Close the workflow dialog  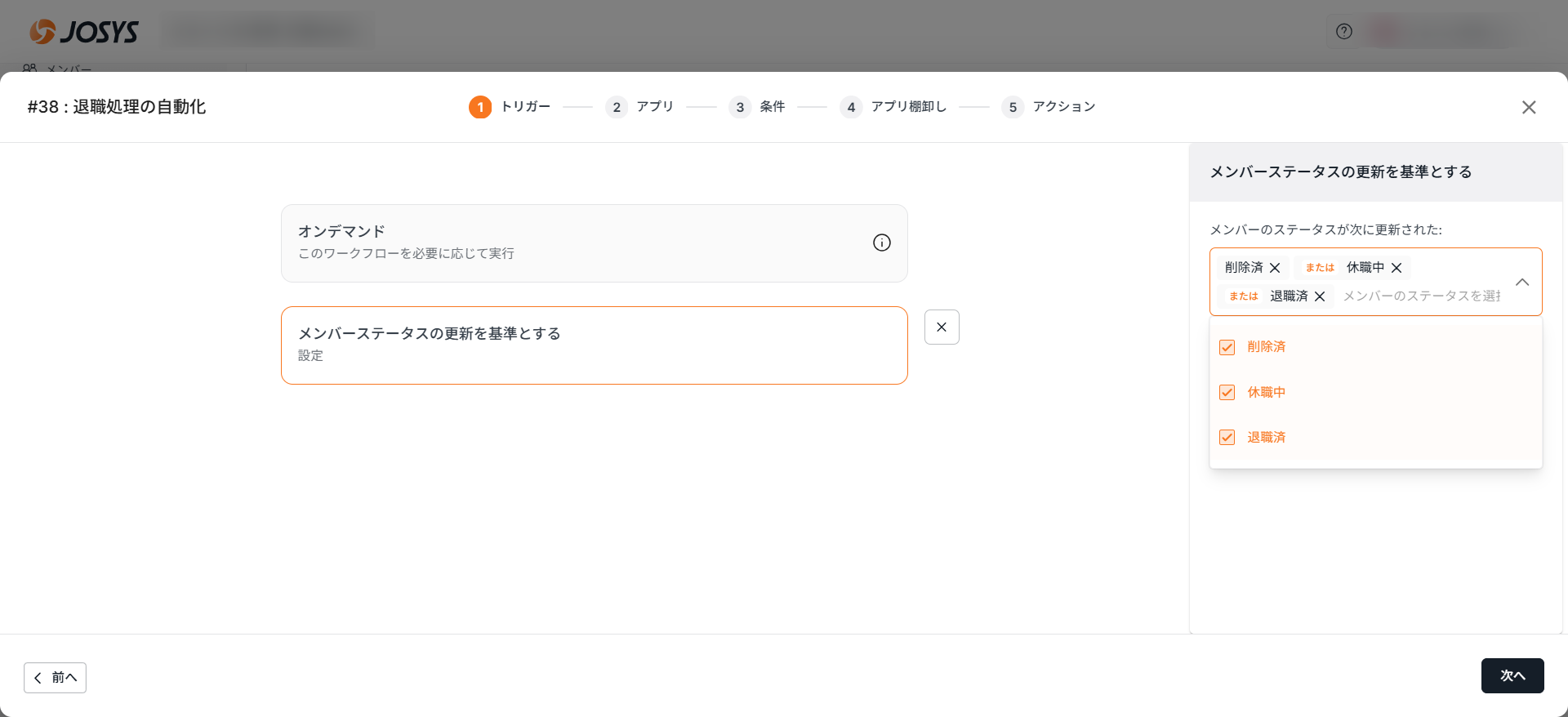(x=1529, y=107)
